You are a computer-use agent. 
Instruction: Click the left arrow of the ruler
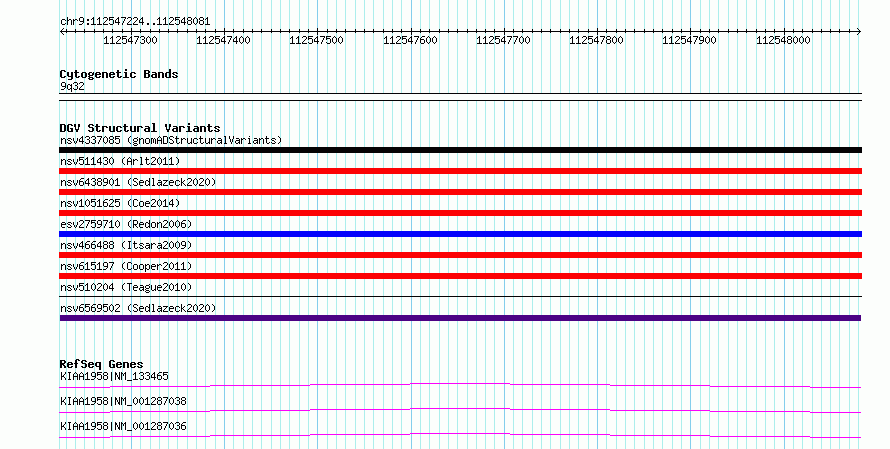[62, 32]
